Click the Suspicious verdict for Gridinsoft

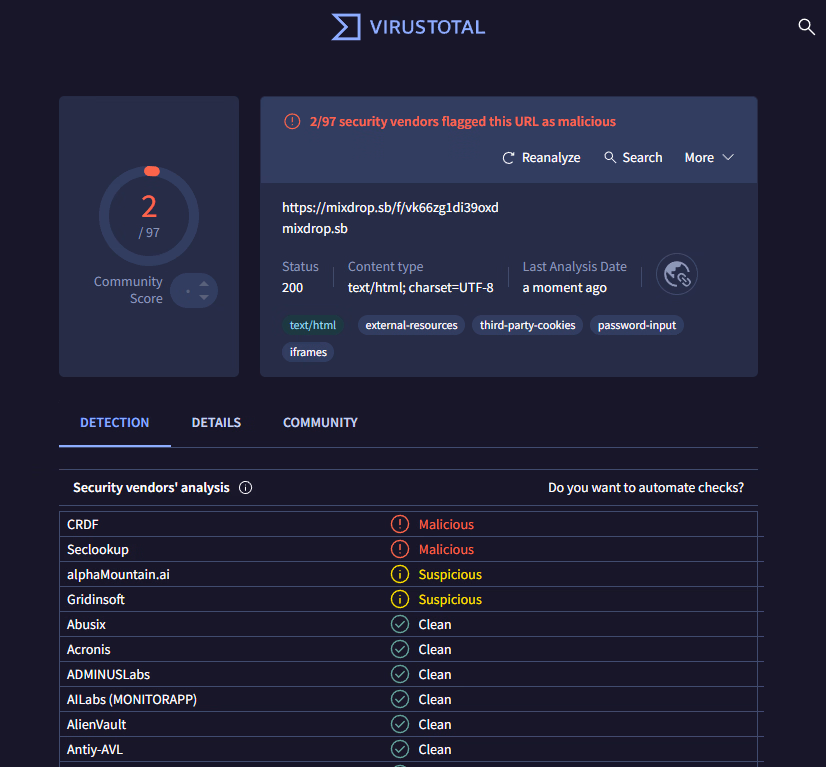[x=450, y=599]
